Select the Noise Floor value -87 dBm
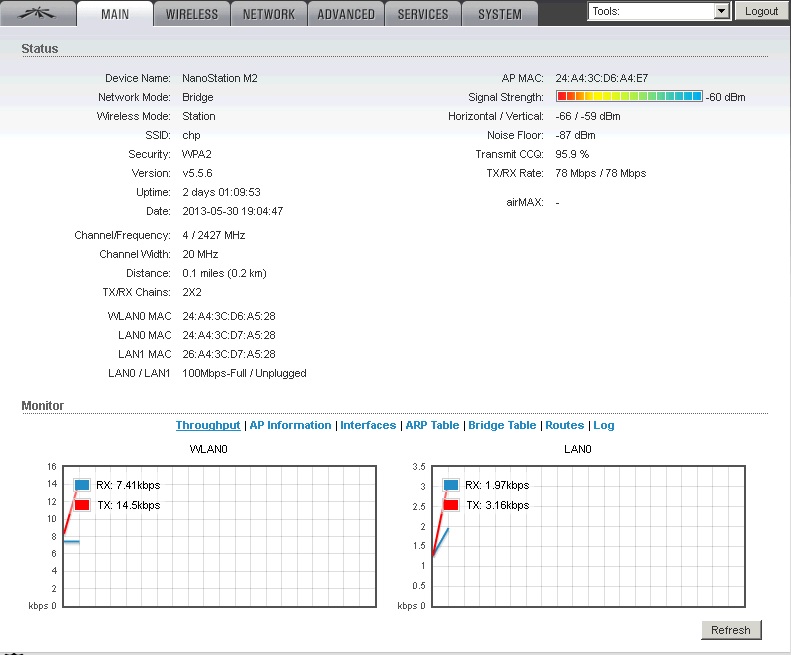Image resolution: width=791 pixels, height=655 pixels. [x=576, y=135]
